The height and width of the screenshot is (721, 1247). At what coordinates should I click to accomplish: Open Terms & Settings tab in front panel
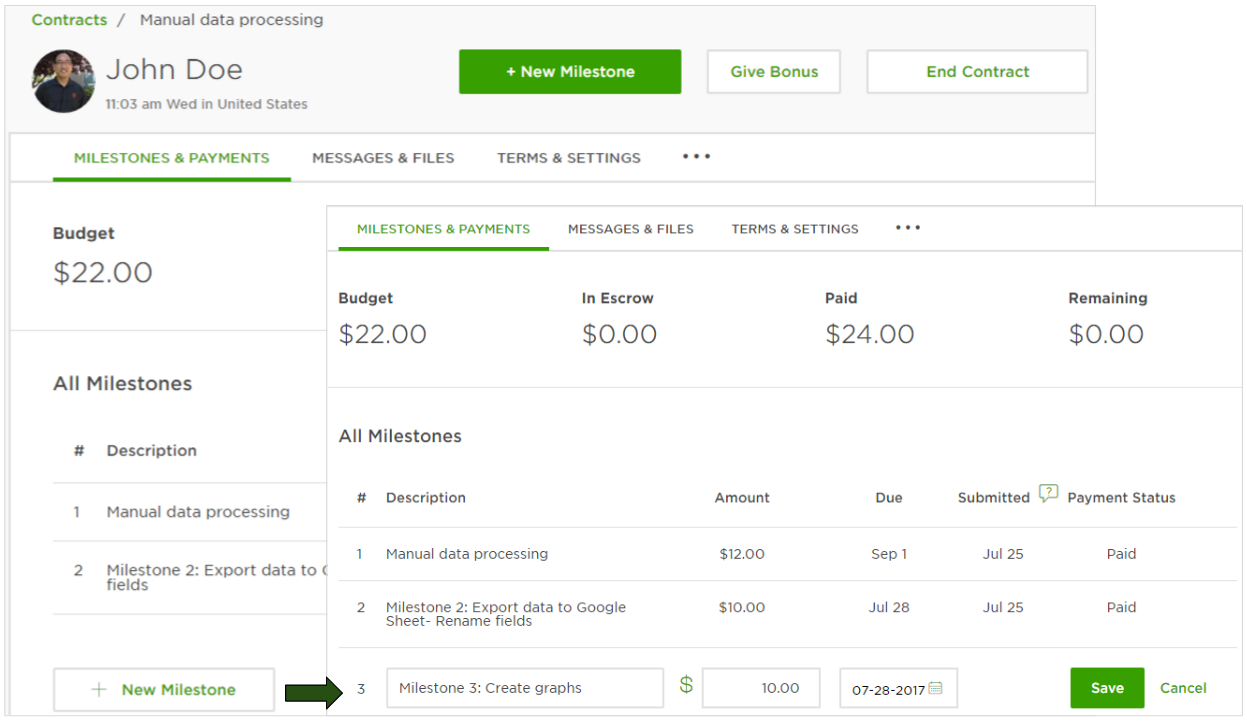[x=794, y=229]
